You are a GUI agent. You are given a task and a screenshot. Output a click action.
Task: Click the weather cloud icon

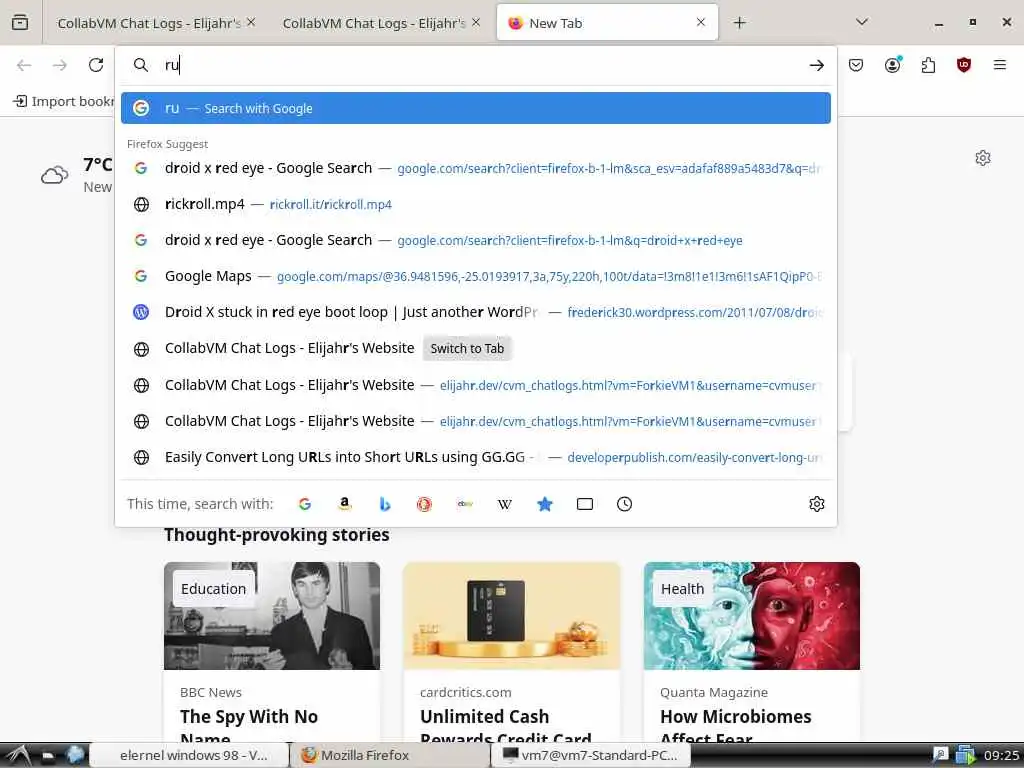tap(54, 175)
